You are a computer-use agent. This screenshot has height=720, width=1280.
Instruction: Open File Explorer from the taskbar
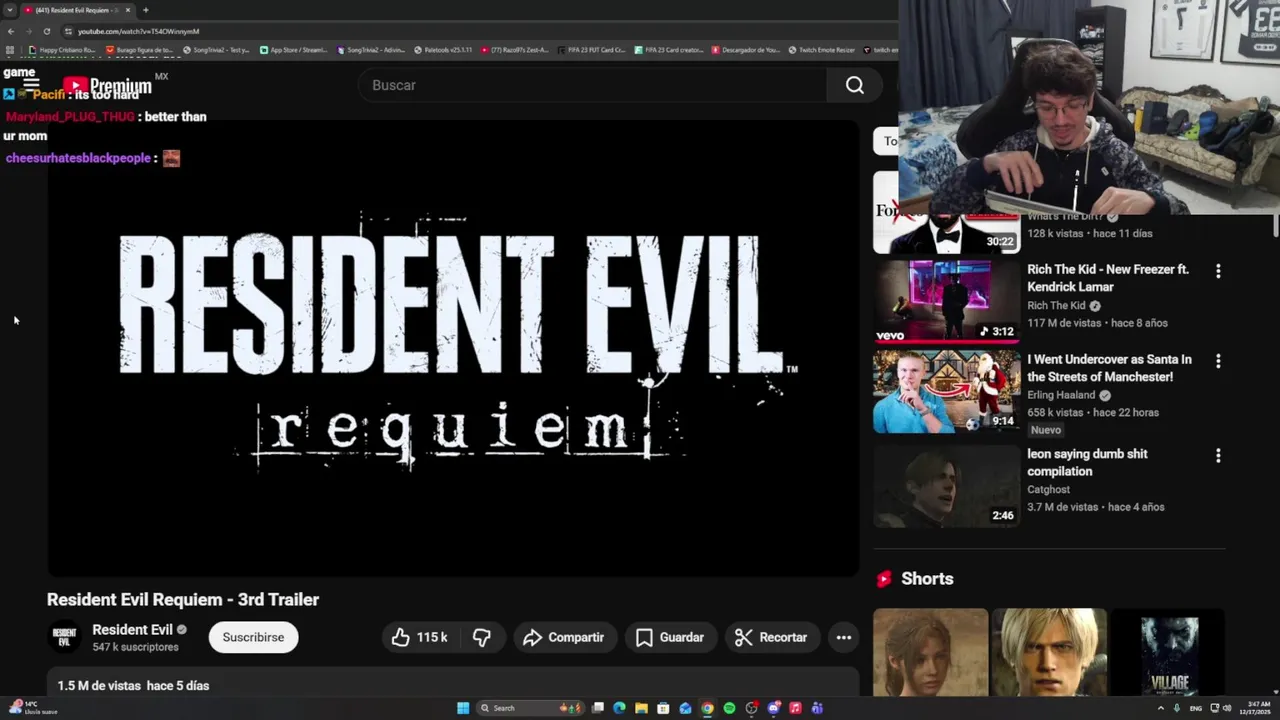(x=641, y=708)
